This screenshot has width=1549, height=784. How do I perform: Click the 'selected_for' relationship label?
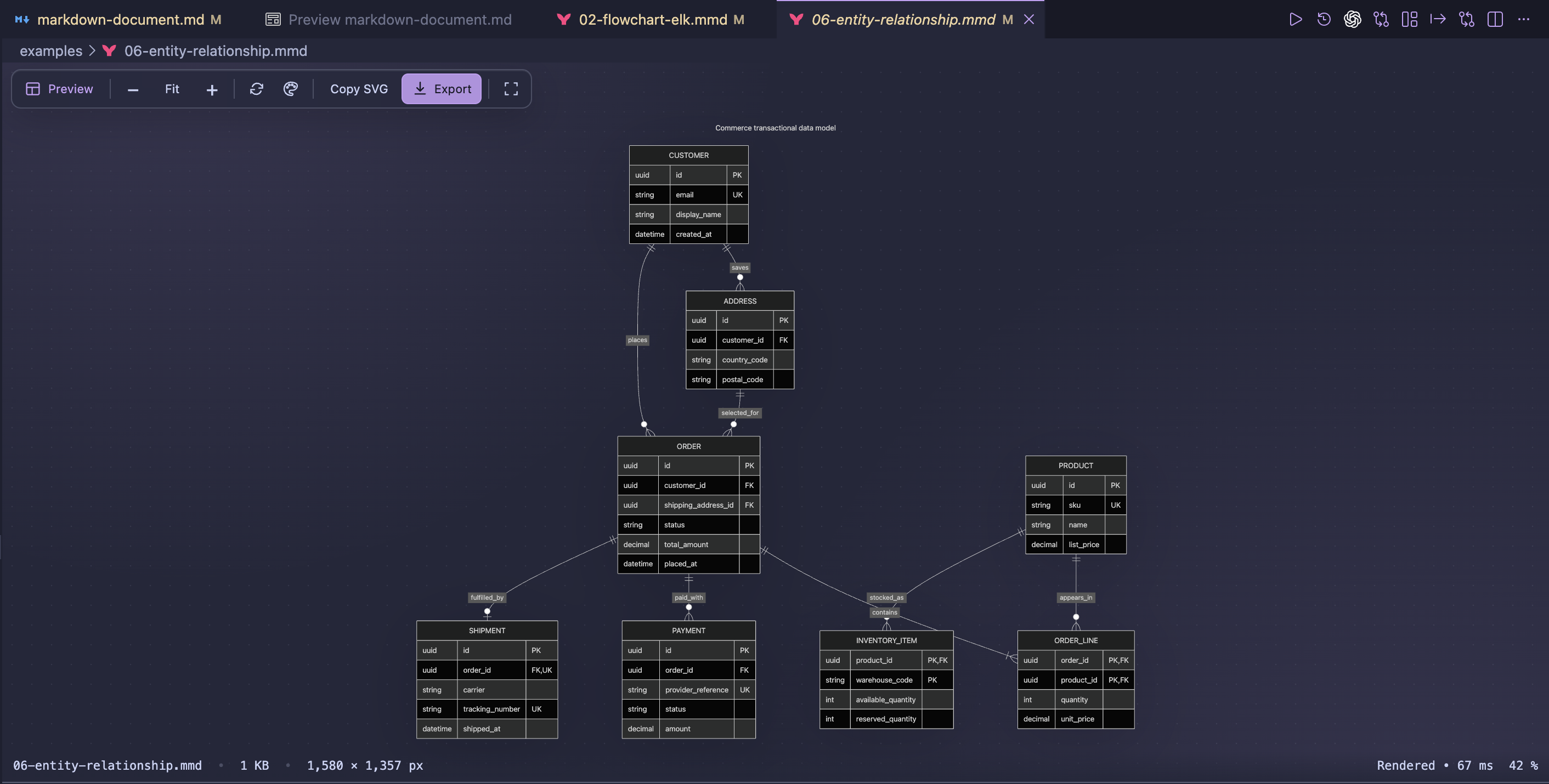point(739,412)
